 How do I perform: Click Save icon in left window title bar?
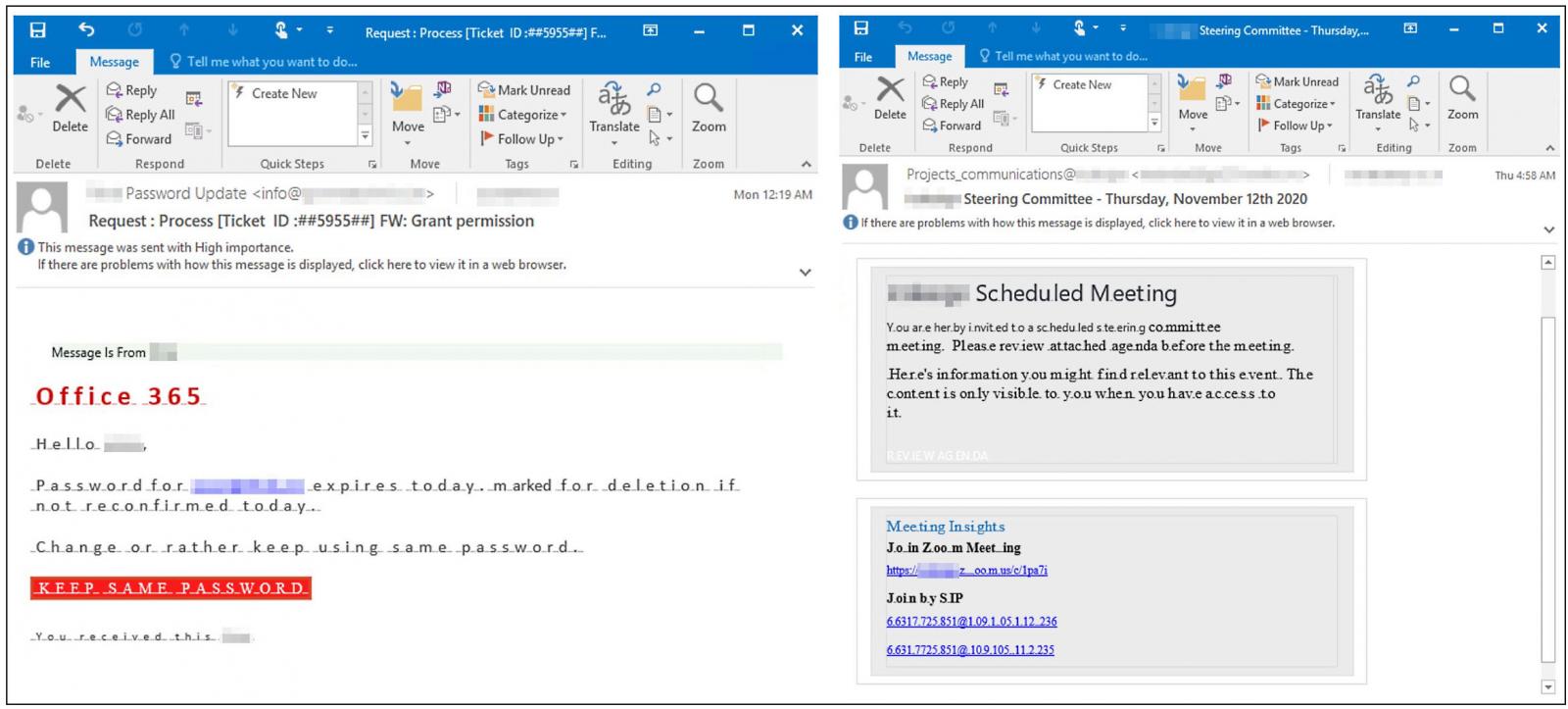[x=38, y=30]
